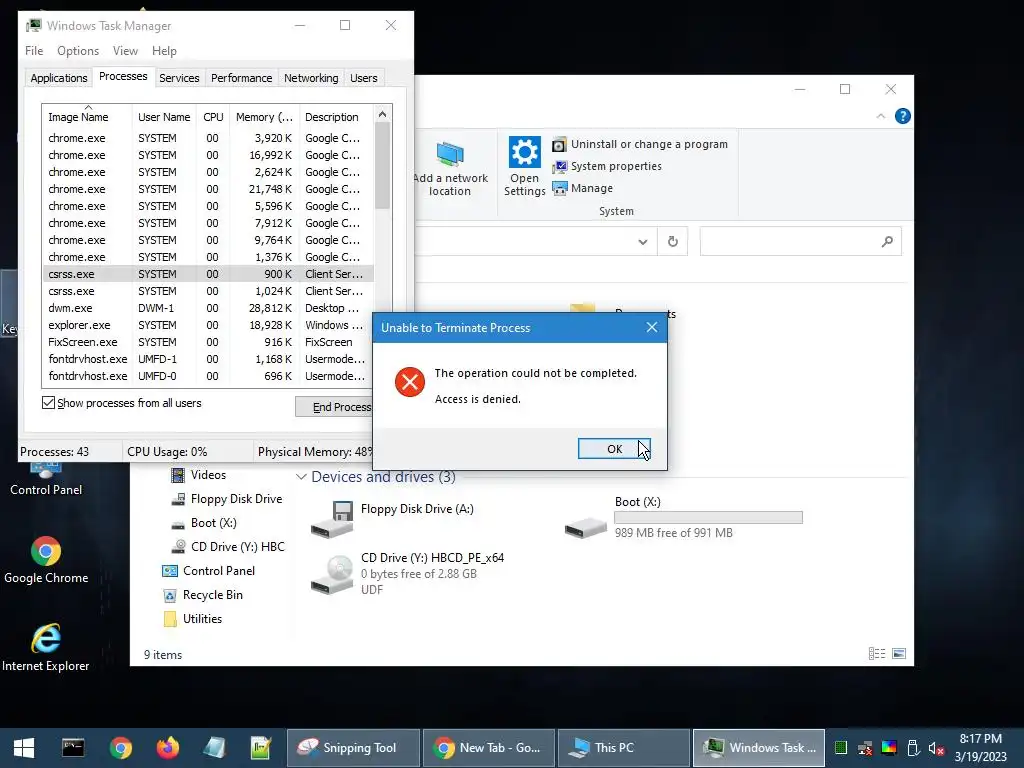Sort processes by Image Name column
1024x768 pixels.
pyautogui.click(x=87, y=117)
